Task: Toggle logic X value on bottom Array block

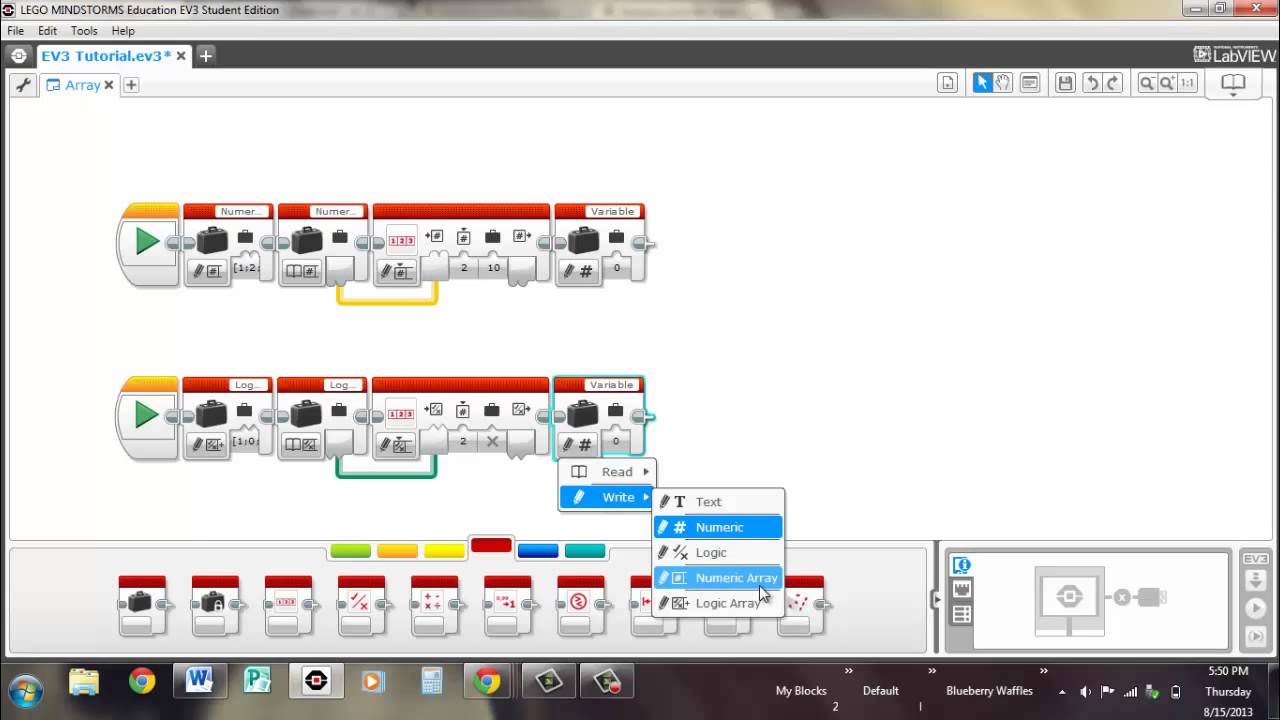Action: 492,441
